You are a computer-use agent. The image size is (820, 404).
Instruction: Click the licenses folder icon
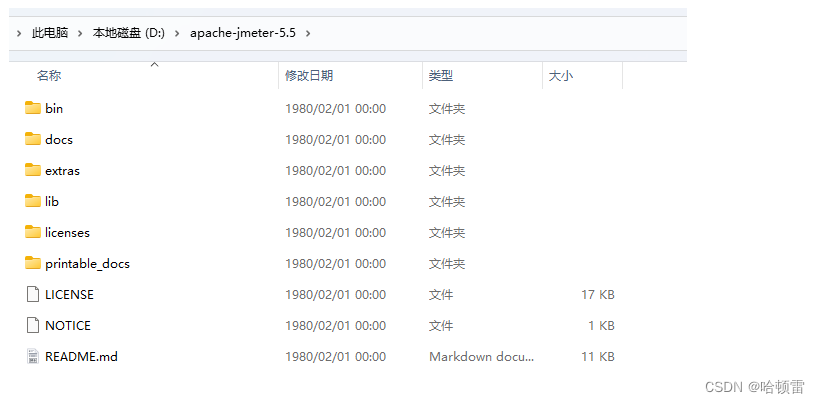[x=33, y=232]
